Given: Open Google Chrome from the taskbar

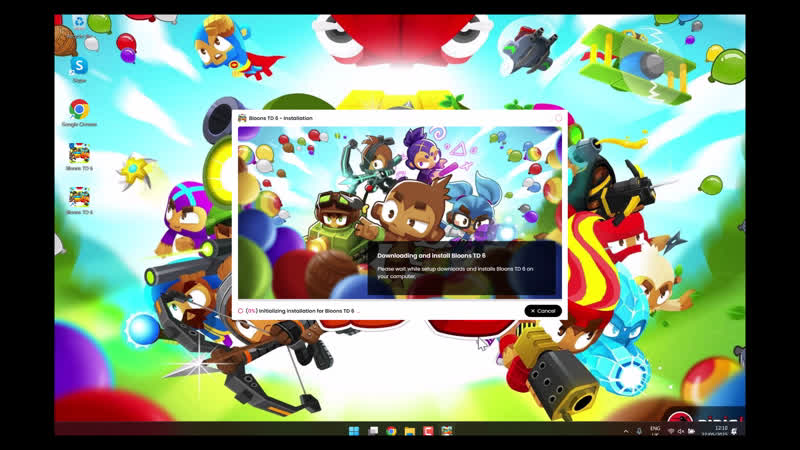Looking at the screenshot, I should (391, 431).
